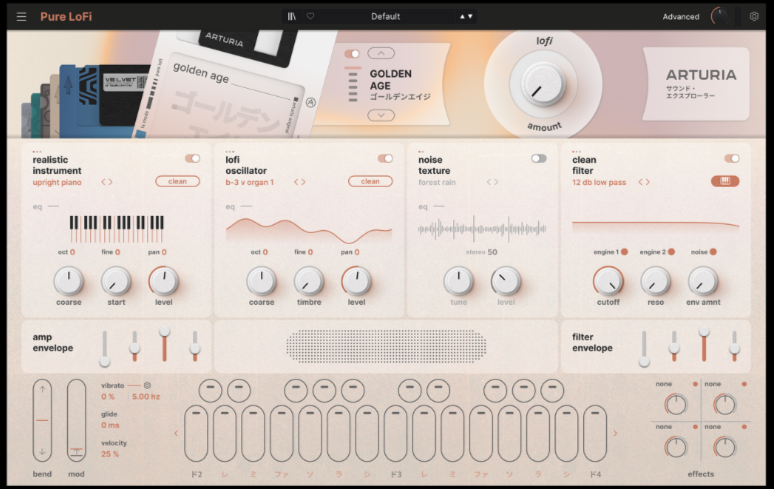Click the realistic instrument coarse knob
This screenshot has width=774, height=489.
coord(69,281)
